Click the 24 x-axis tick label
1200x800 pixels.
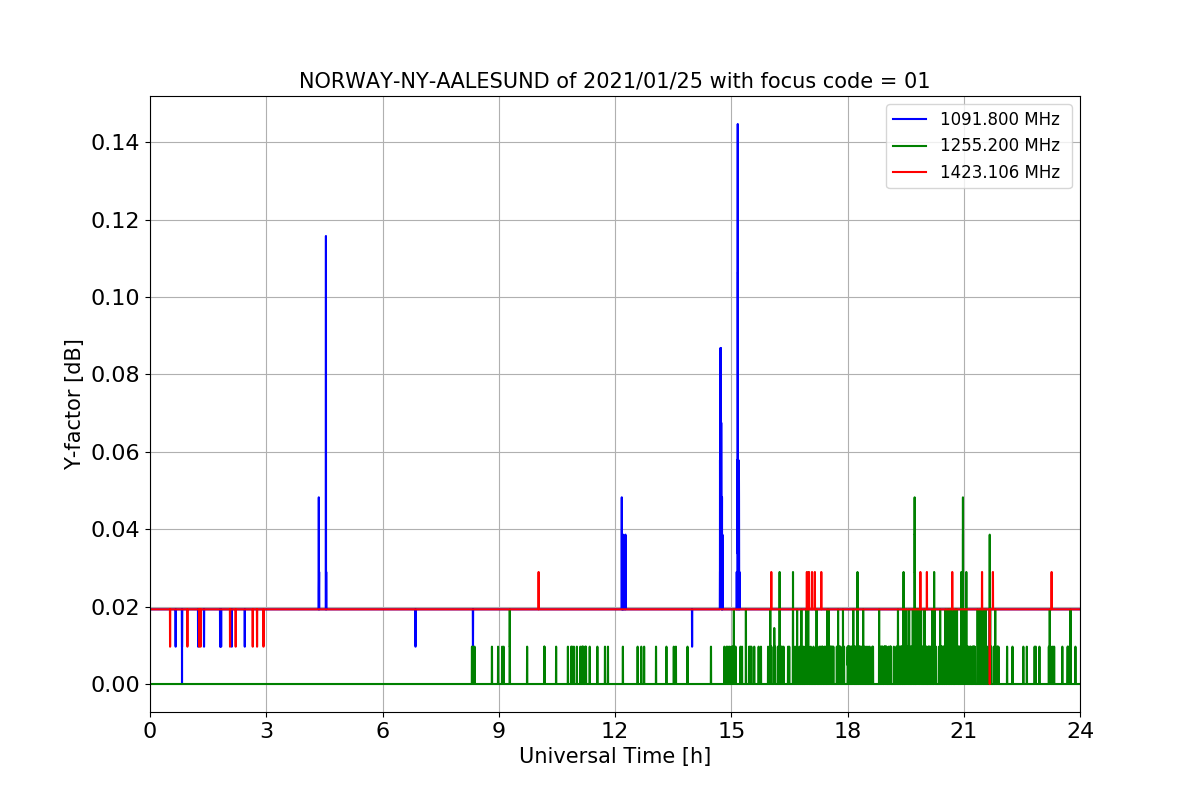(x=1080, y=731)
